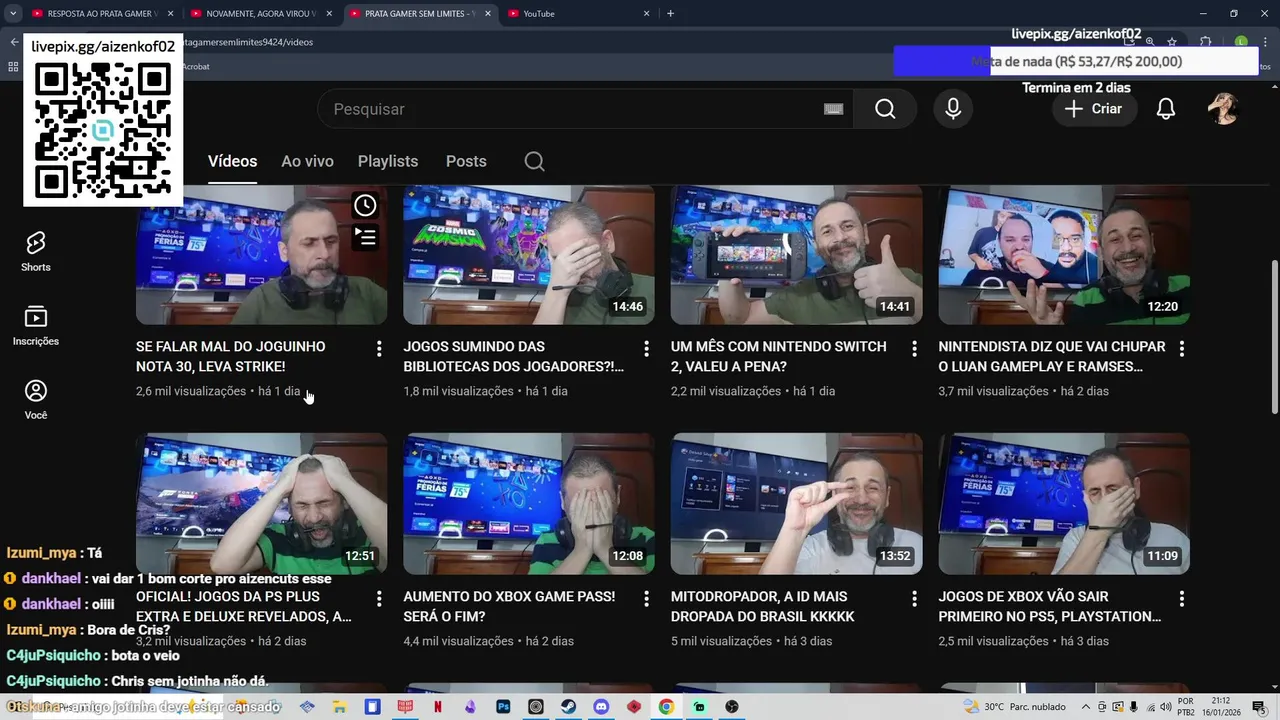The height and width of the screenshot is (720, 1280).
Task: Open video title UM MÊS COM NINTENDO SWITCH 2
Action: (x=779, y=356)
